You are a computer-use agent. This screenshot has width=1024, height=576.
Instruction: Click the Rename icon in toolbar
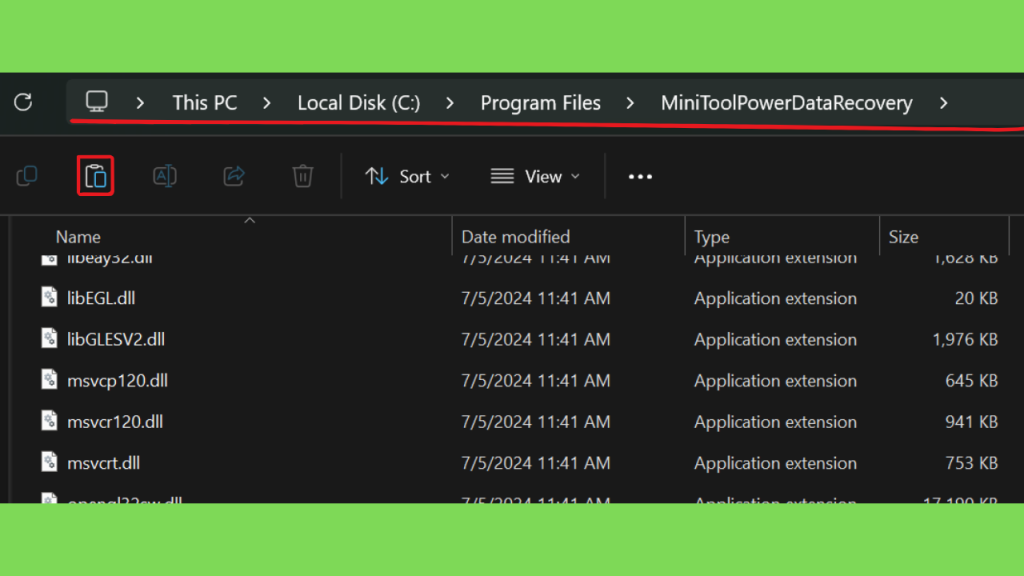pos(165,176)
